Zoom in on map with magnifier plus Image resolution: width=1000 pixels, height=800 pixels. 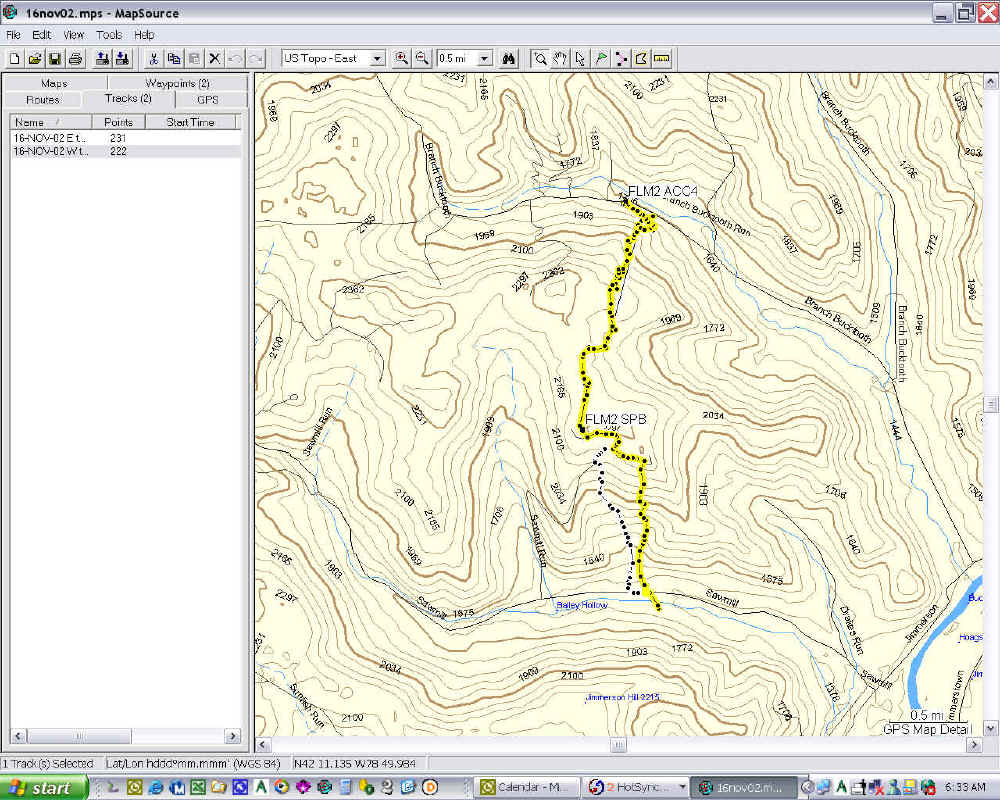[x=401, y=59]
